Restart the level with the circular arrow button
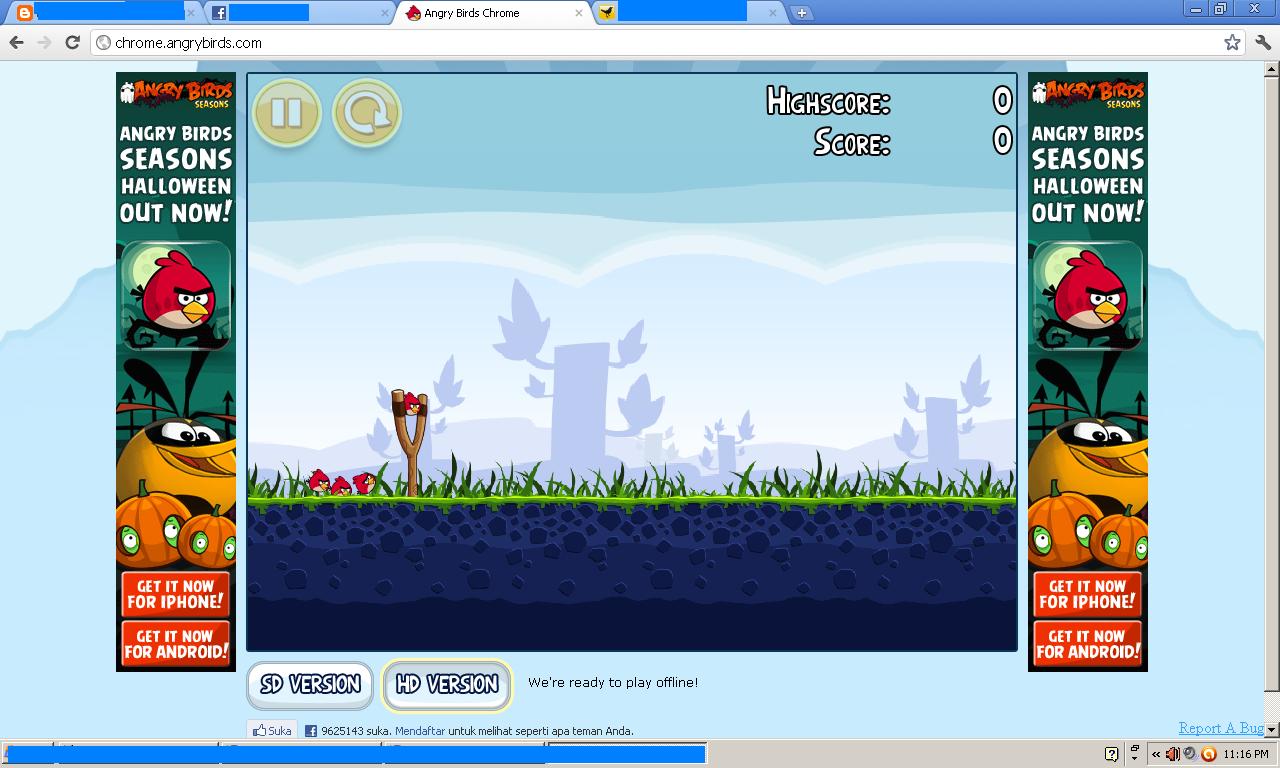 point(366,113)
